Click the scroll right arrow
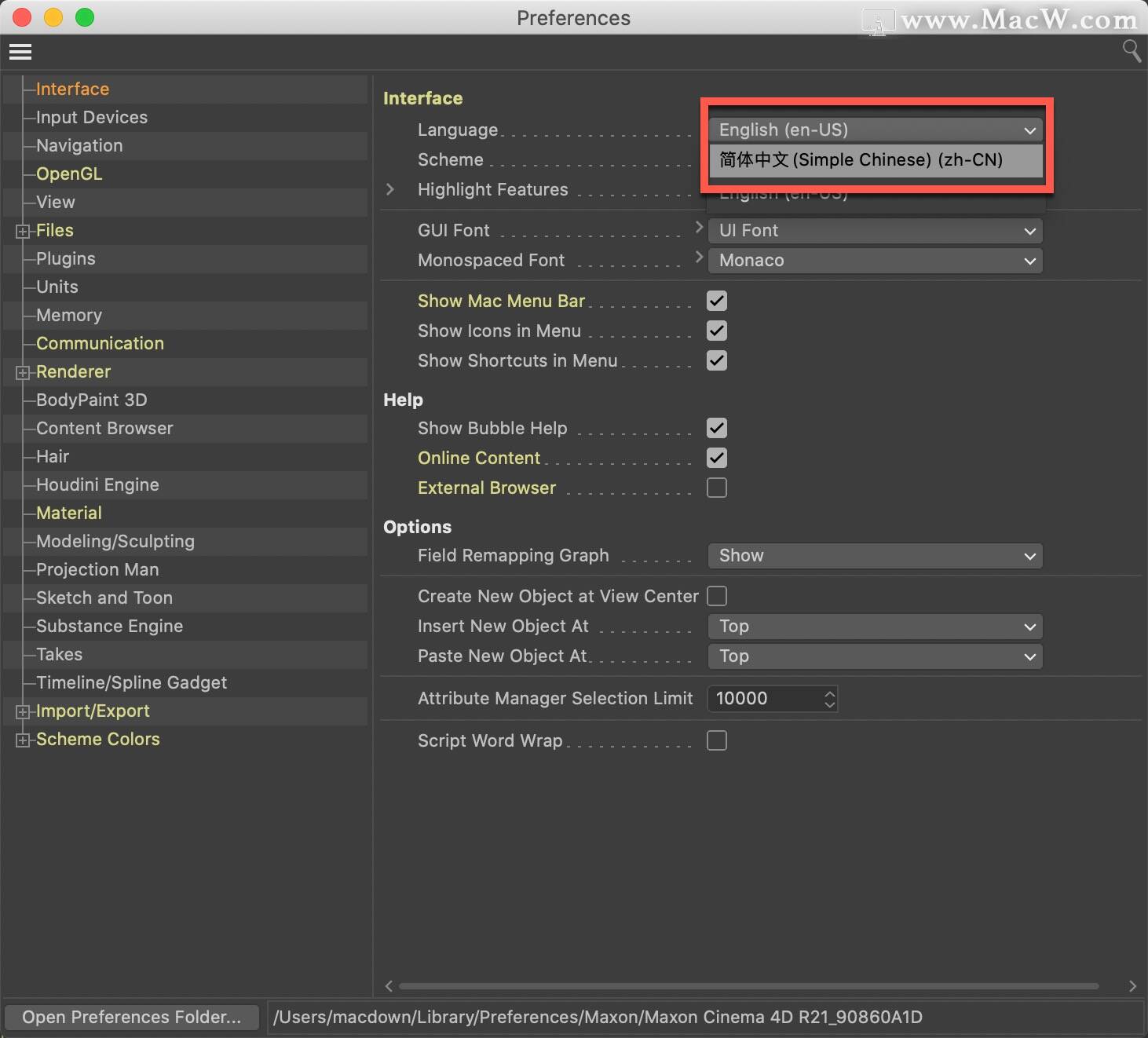1148x1038 pixels. pyautogui.click(x=1132, y=986)
